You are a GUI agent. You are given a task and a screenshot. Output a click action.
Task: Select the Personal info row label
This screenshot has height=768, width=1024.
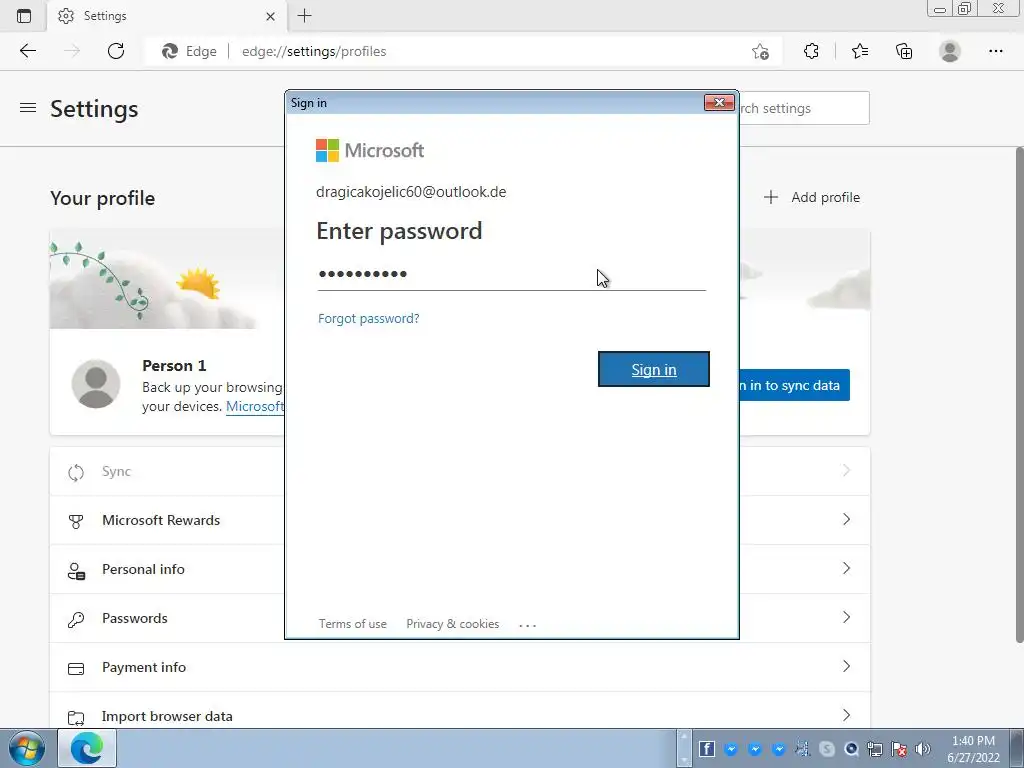tap(143, 569)
